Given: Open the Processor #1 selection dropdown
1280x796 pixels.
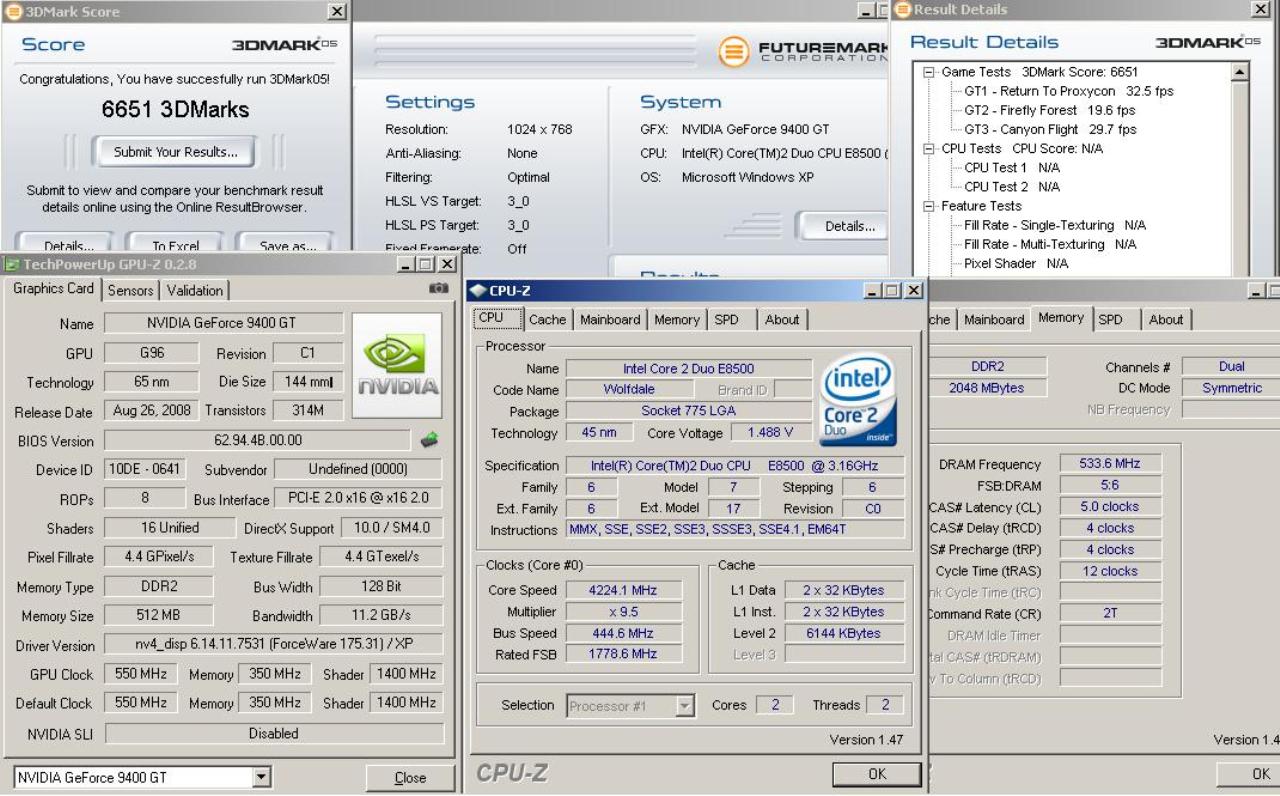Looking at the screenshot, I should tap(685, 706).
